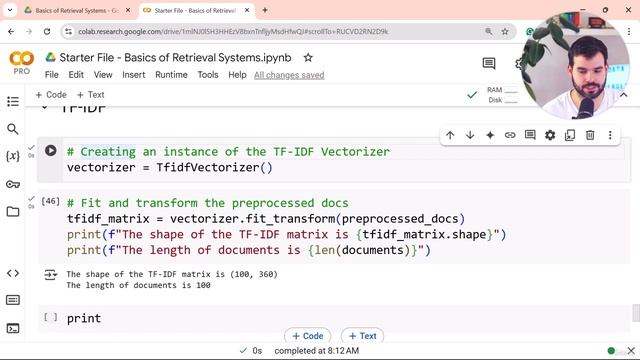The width and height of the screenshot is (640, 360).
Task: Add a comment to the cell
Action: click(x=530, y=135)
